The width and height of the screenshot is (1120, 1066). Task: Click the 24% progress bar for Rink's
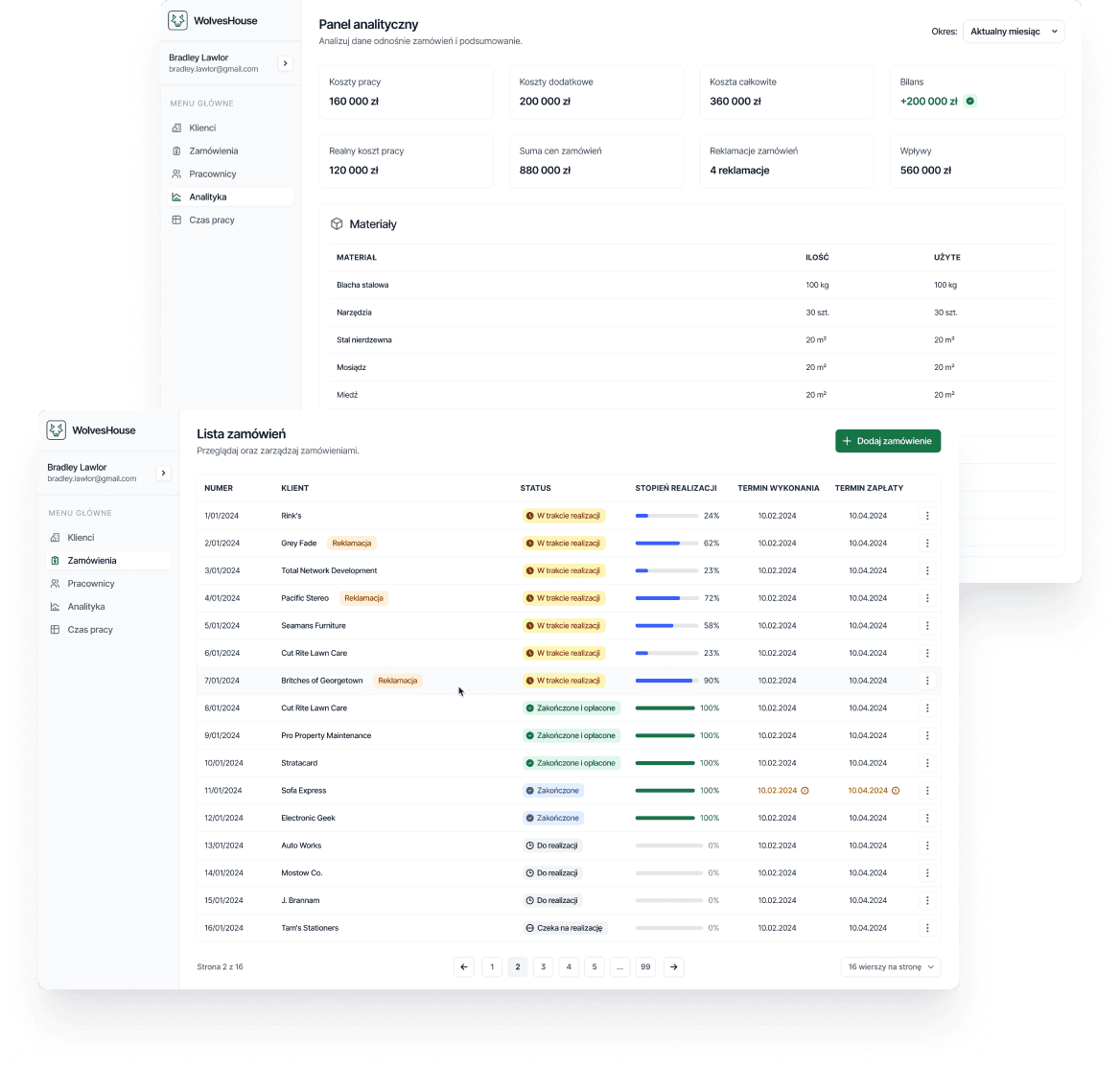point(666,516)
